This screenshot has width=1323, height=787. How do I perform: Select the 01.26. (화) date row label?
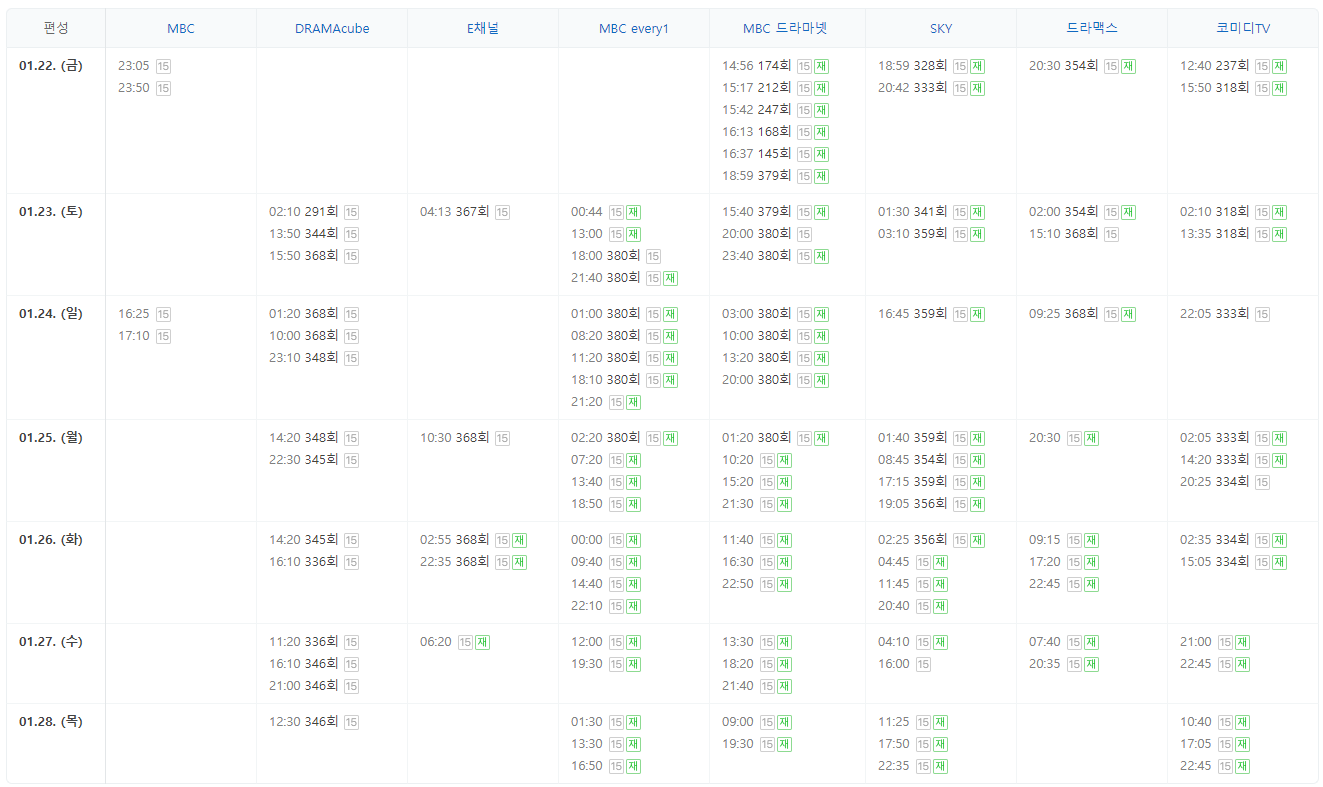51,540
